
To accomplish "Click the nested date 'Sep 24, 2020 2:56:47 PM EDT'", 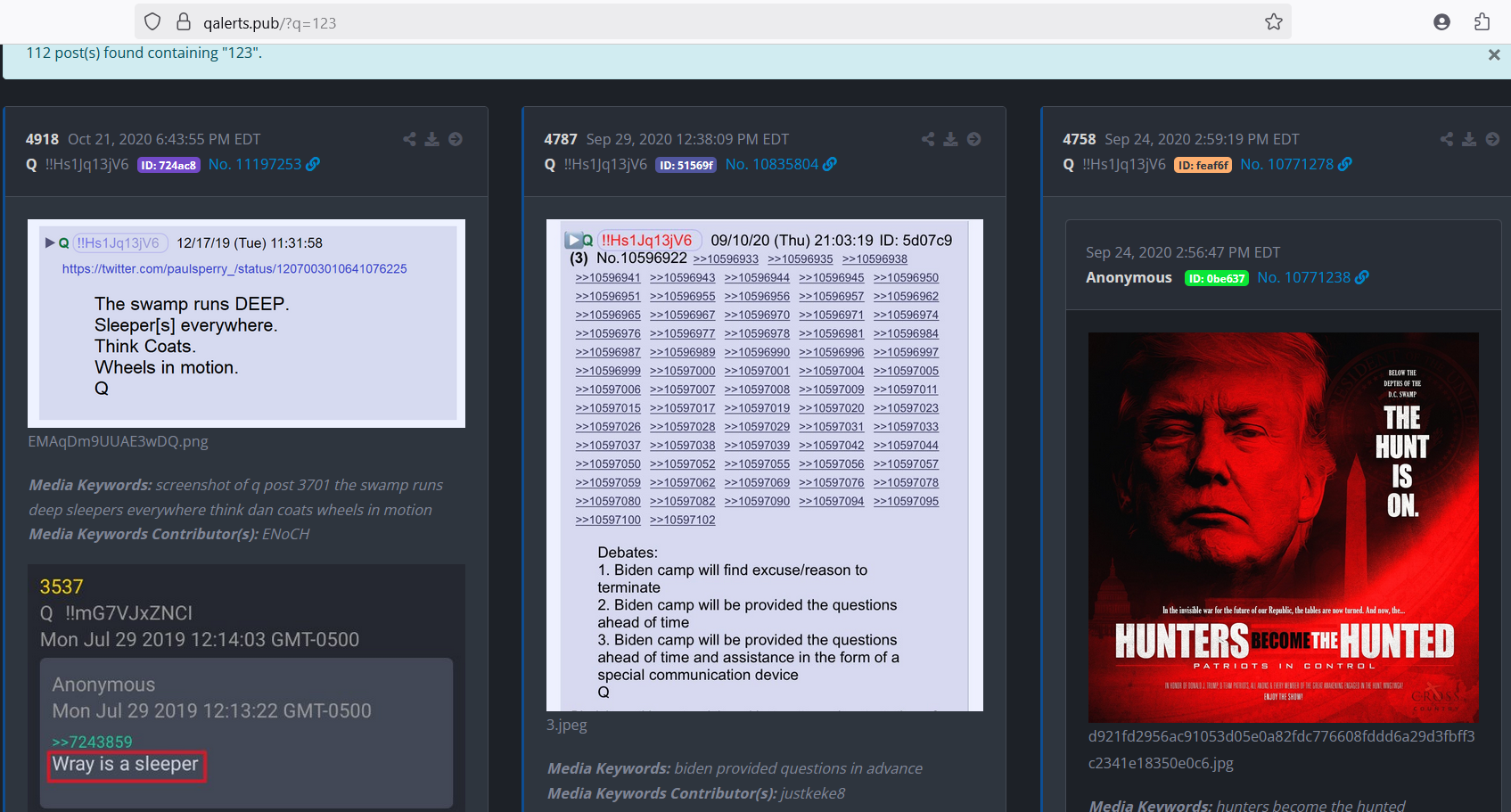I will (x=1183, y=252).
